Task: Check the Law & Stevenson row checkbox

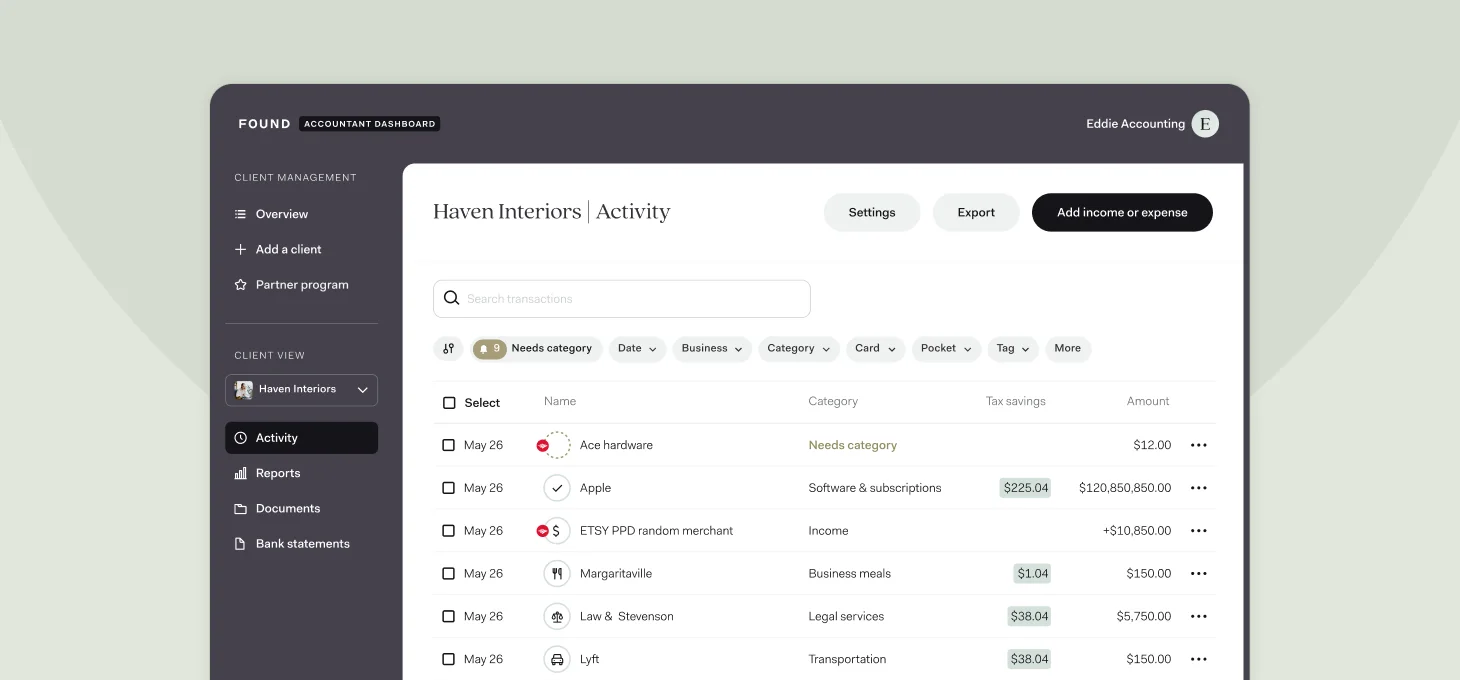Action: pos(449,617)
